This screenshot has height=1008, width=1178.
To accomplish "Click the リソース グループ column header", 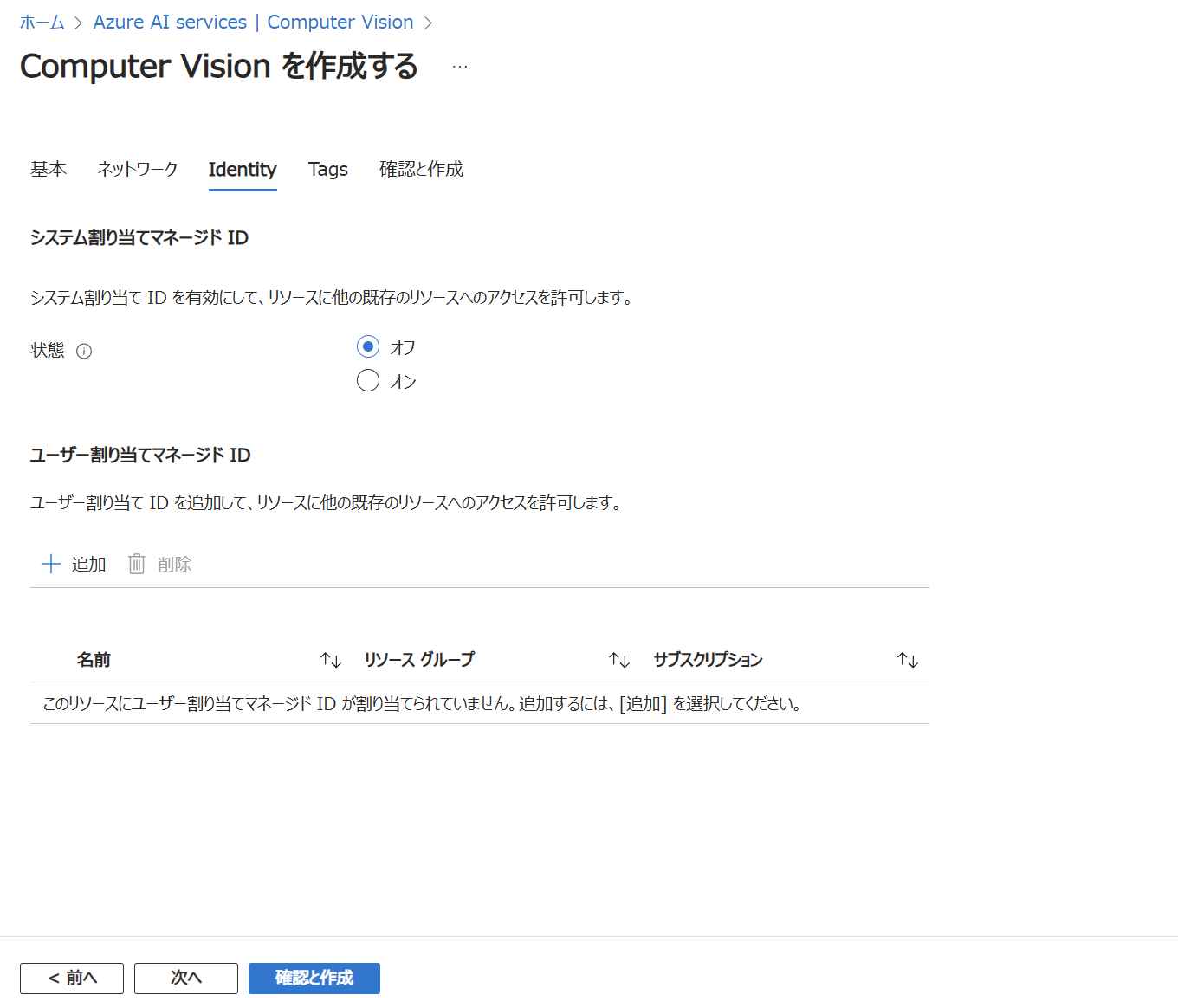I will pos(419,660).
